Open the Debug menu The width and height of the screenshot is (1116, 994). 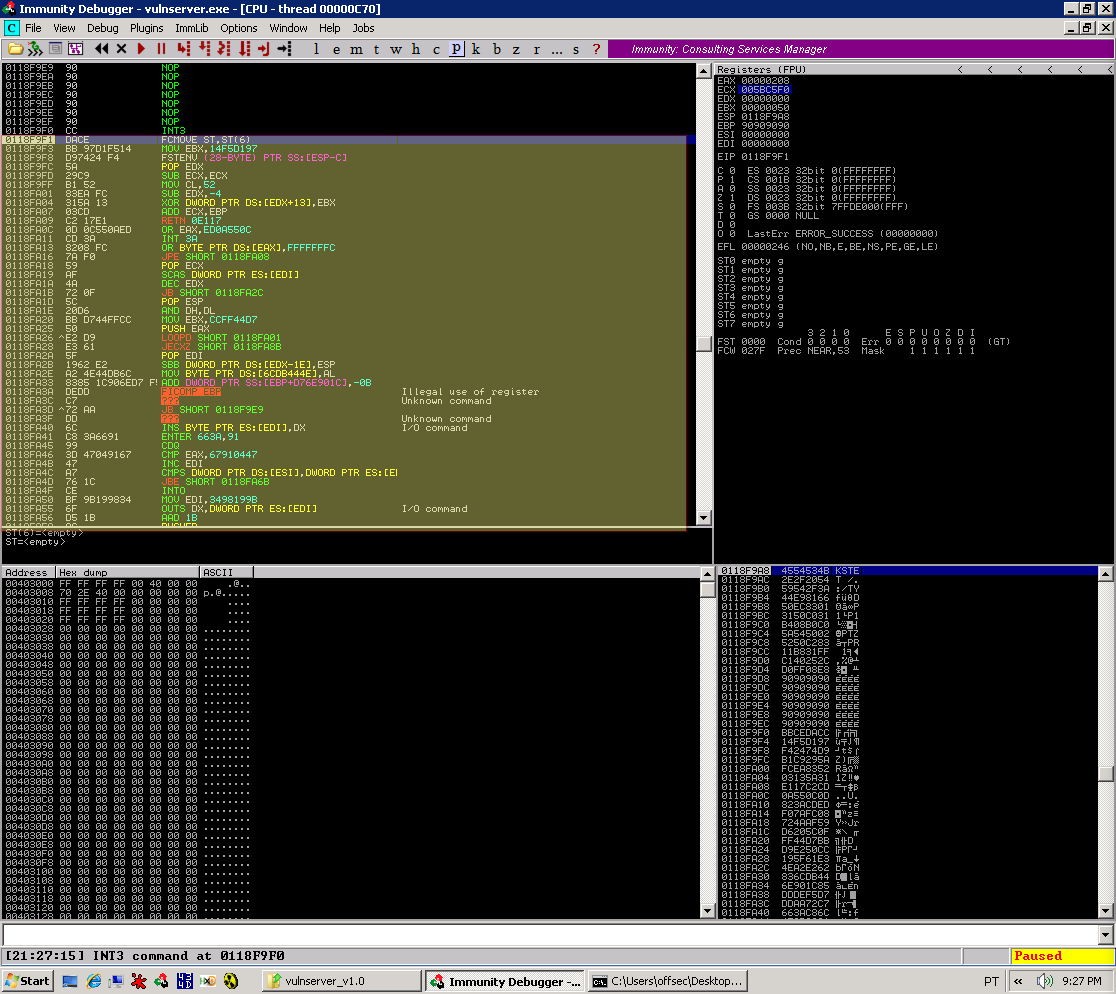102,28
